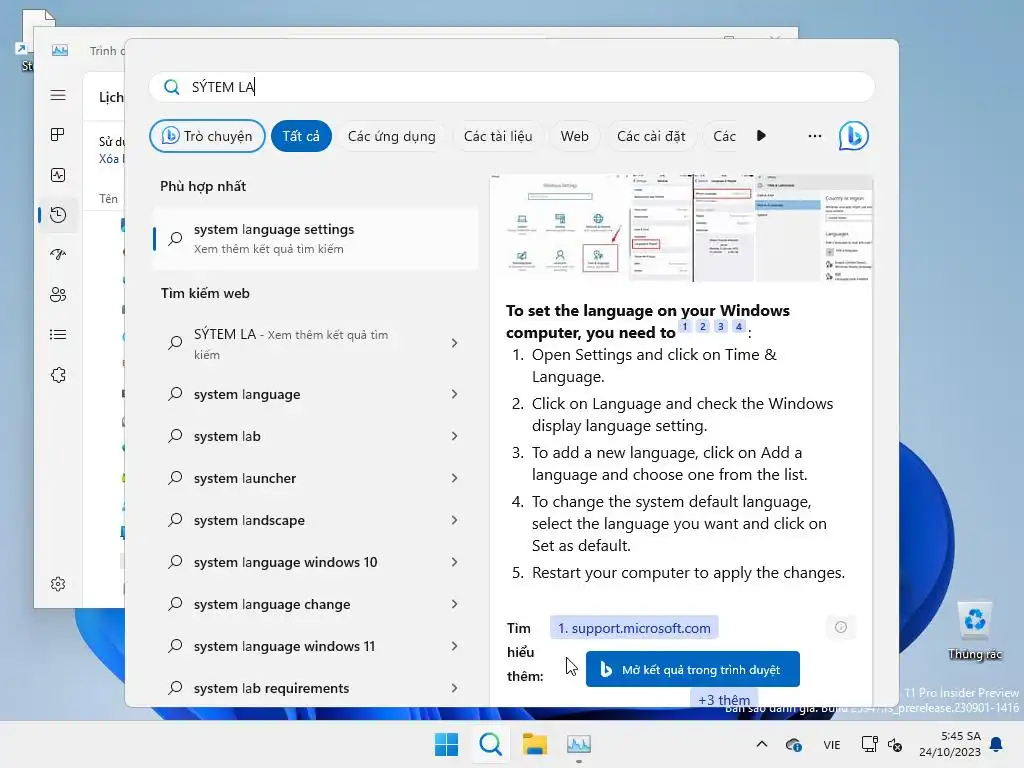Click 'Mở kết quả trong trình duyệt' button
Image resolution: width=1024 pixels, height=768 pixels.
pyautogui.click(x=692, y=669)
